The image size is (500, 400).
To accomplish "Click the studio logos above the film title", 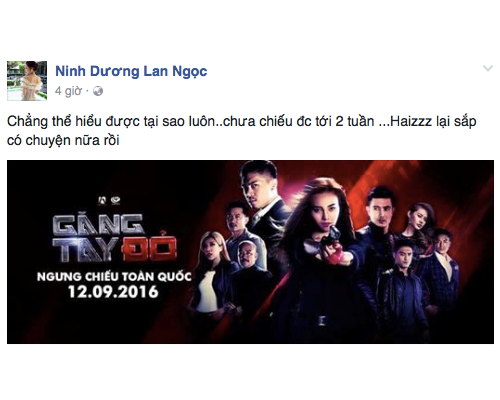I will tap(109, 200).
